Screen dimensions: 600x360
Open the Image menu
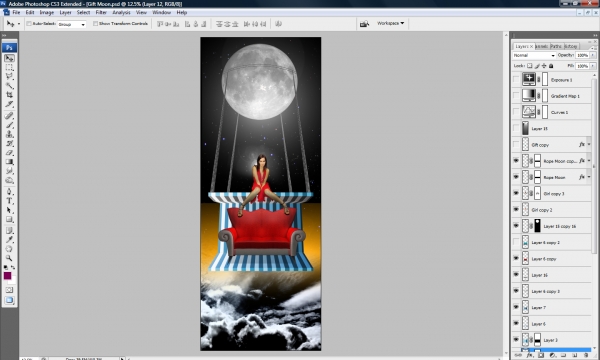(x=47, y=12)
